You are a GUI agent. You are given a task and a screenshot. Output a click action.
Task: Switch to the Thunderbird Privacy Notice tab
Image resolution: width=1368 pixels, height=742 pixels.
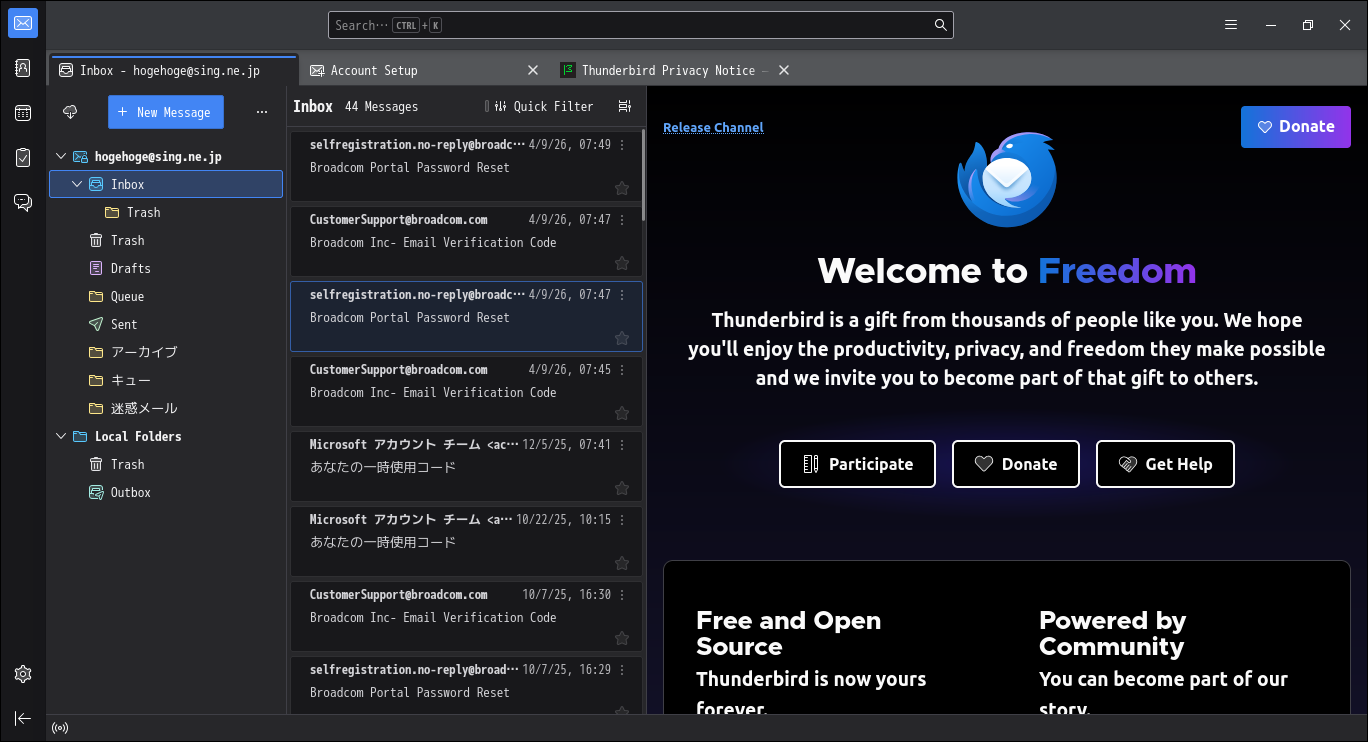[667, 71]
